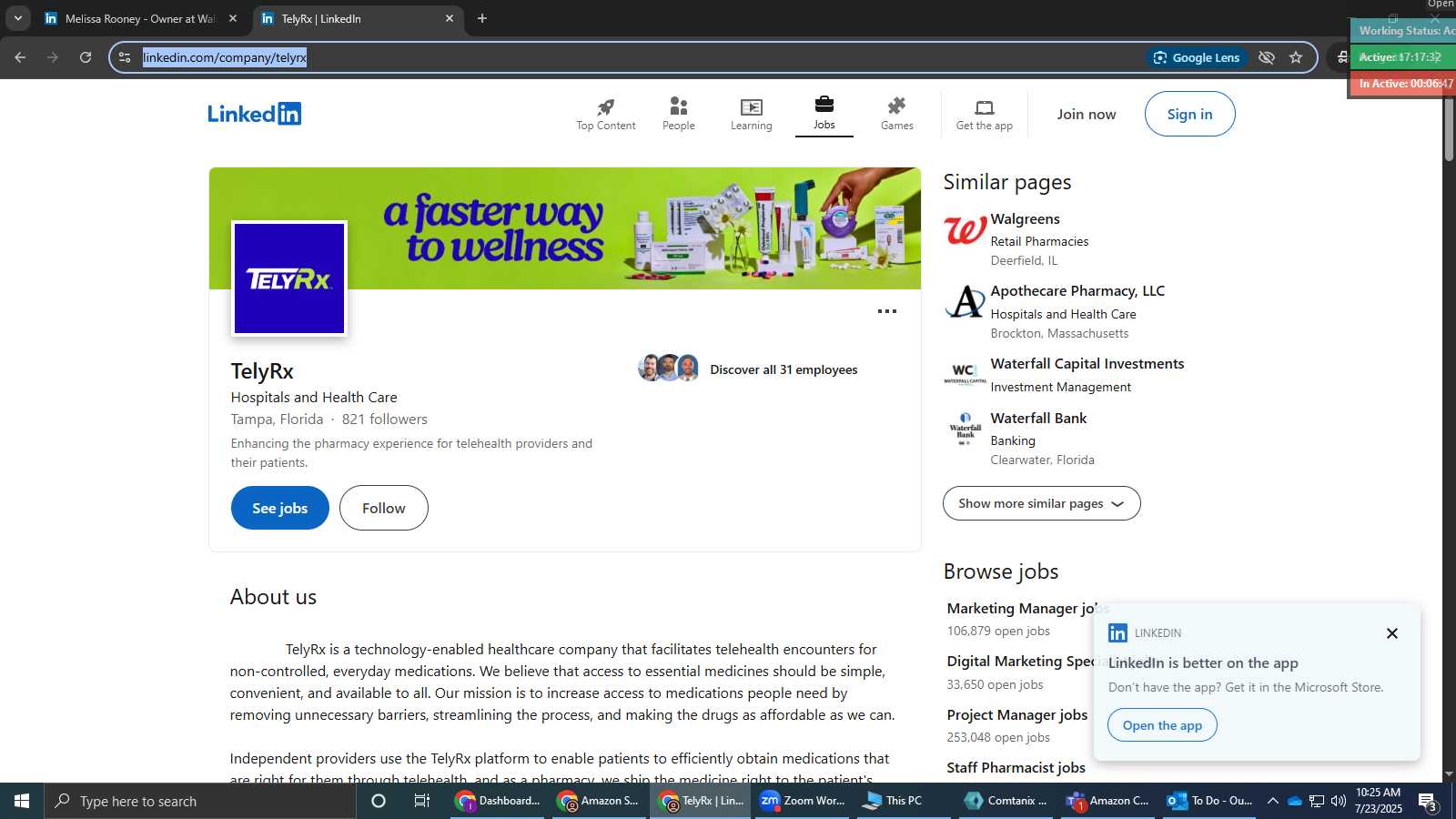Open the People navigation icon

pos(678,115)
